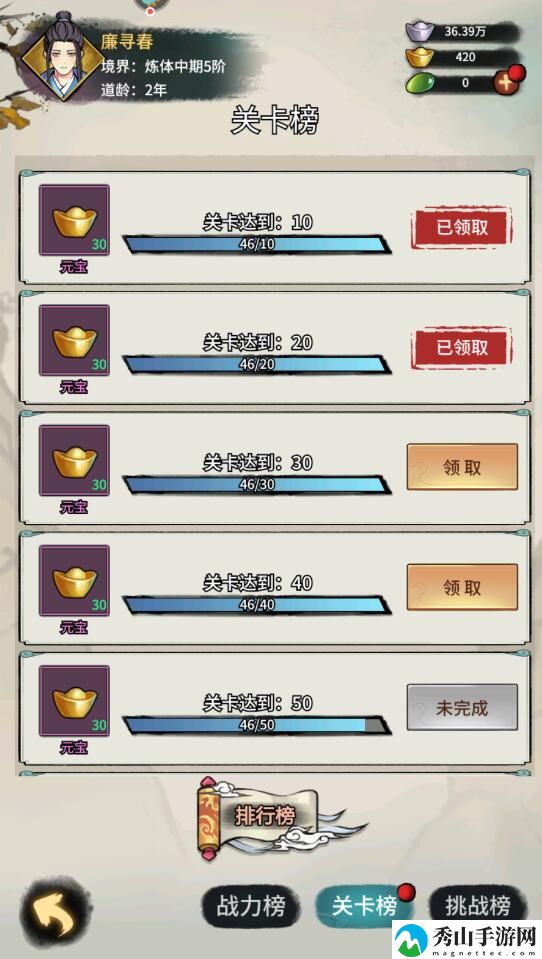Switch to the 挑战榜 tab
The image size is (542, 959).
point(478,906)
